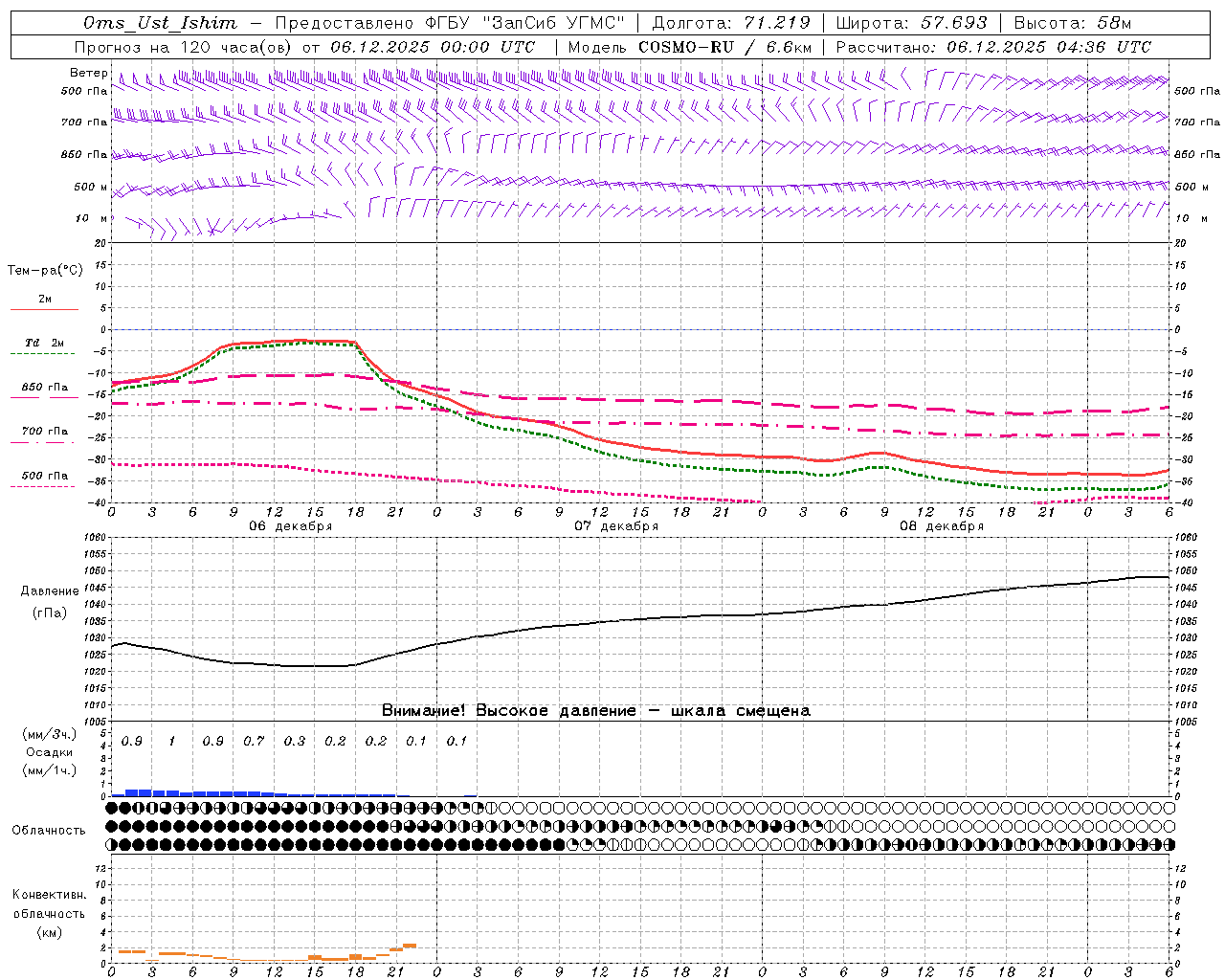Click the 0.7 precipitation amount value
The image size is (1225, 980).
coord(254,742)
